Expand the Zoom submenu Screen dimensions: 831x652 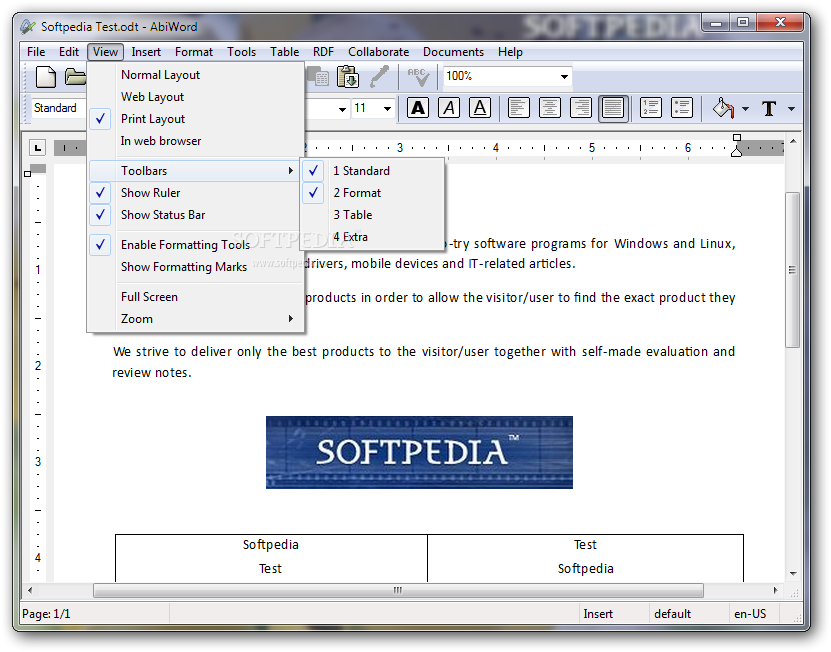pos(195,319)
